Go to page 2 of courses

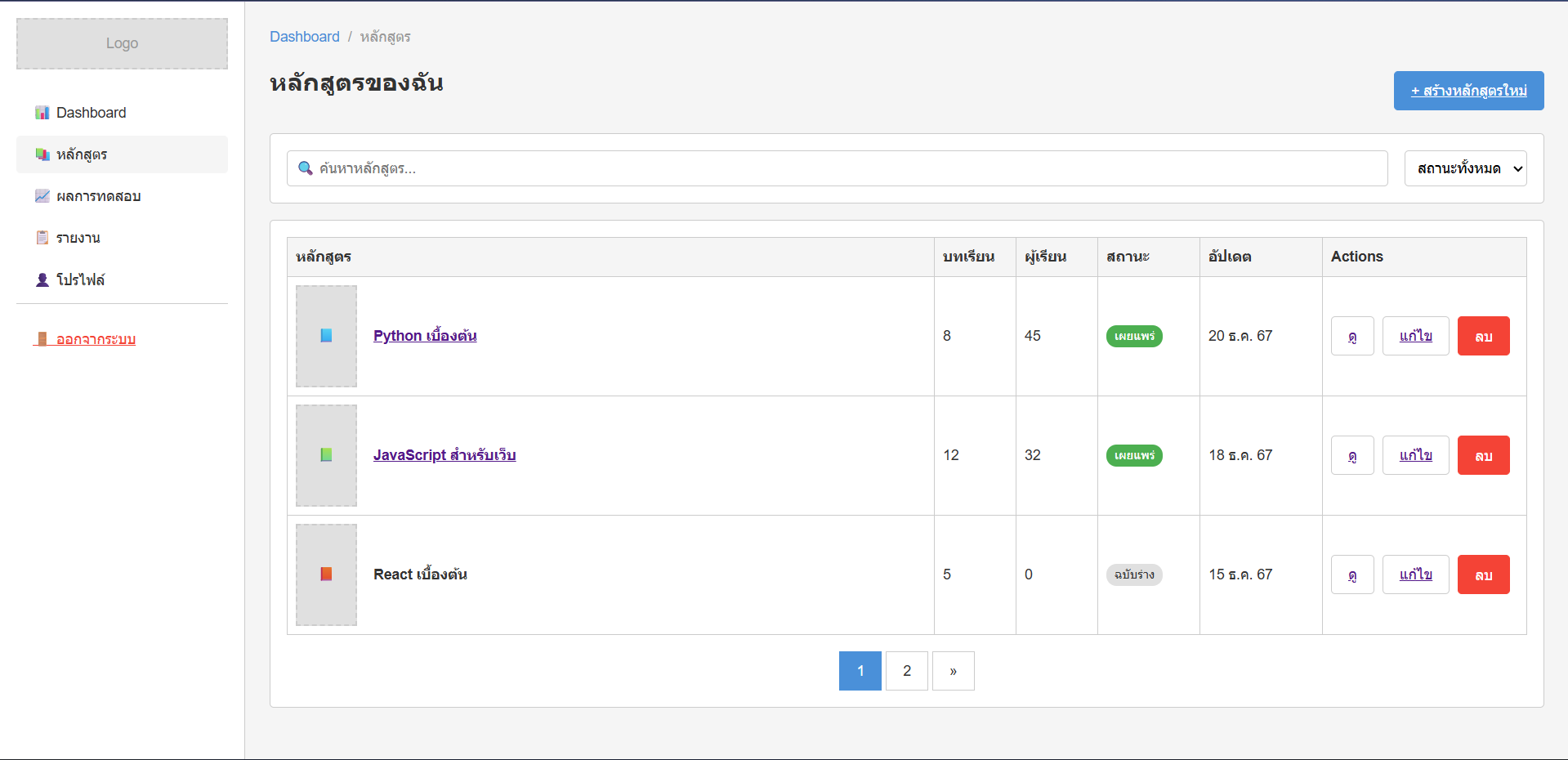coord(906,671)
